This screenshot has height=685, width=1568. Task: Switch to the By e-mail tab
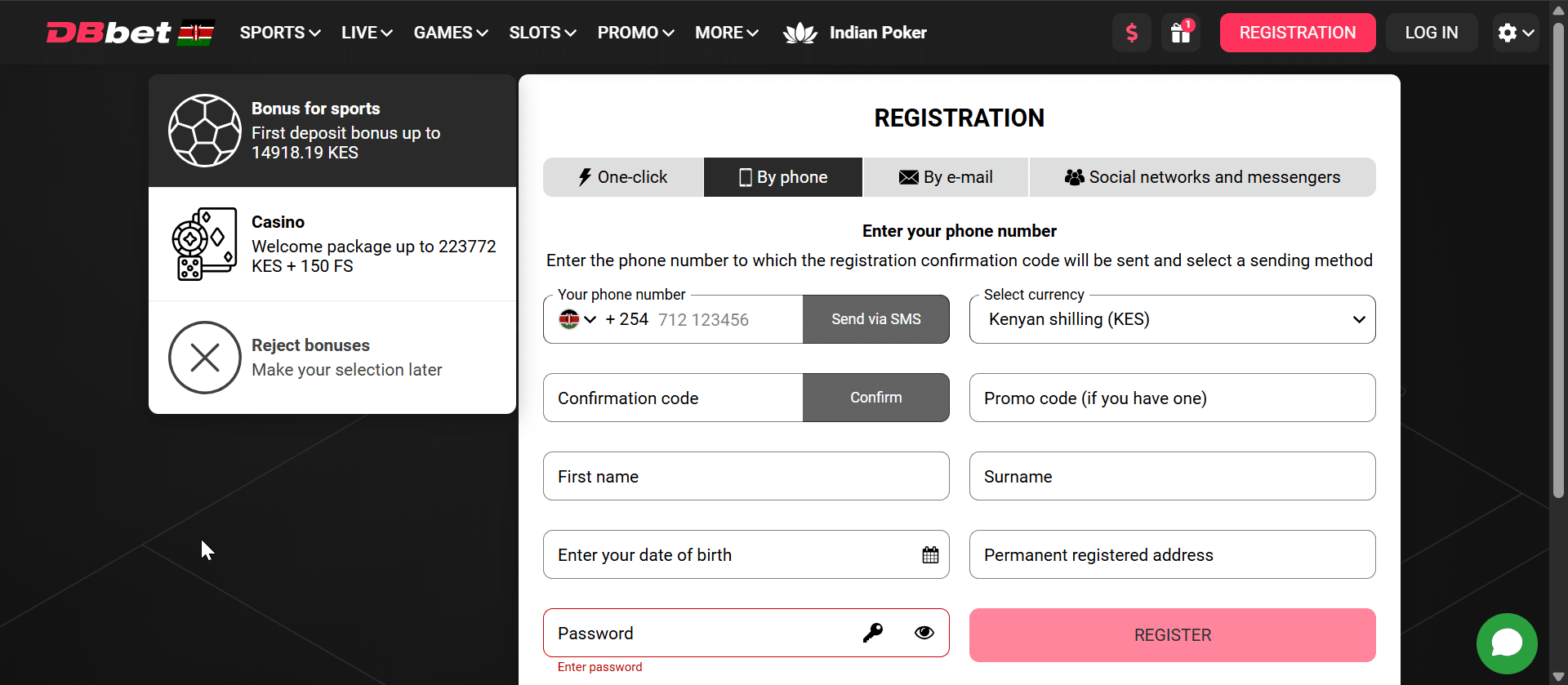click(946, 177)
